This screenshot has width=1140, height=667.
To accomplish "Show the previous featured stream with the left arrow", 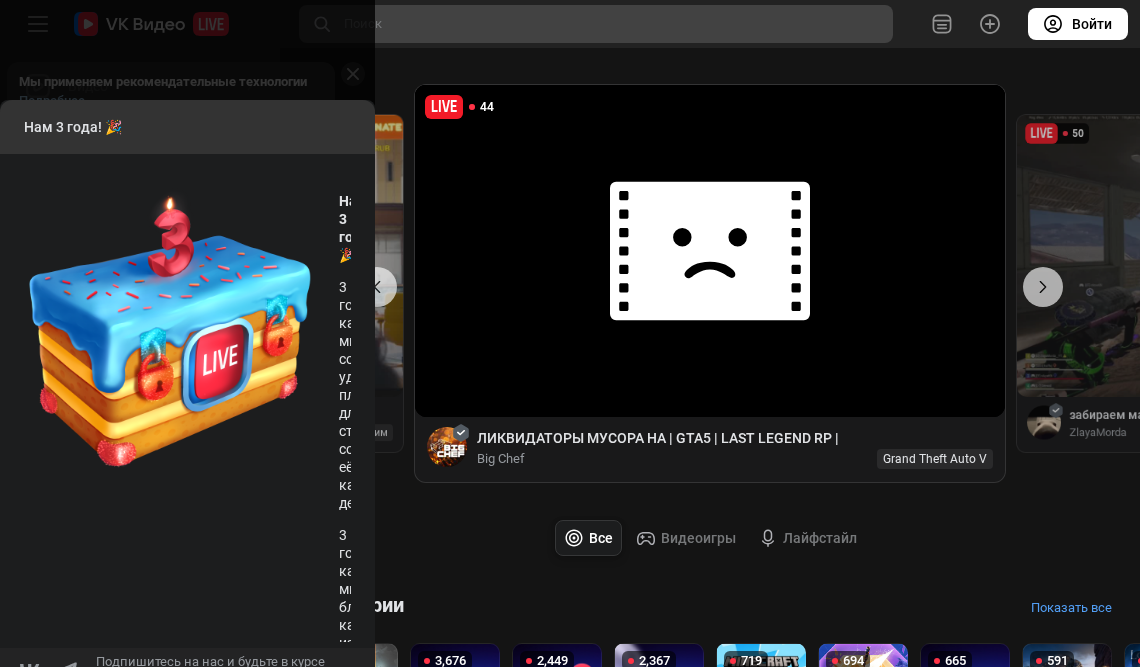I will pyautogui.click(x=385, y=287).
